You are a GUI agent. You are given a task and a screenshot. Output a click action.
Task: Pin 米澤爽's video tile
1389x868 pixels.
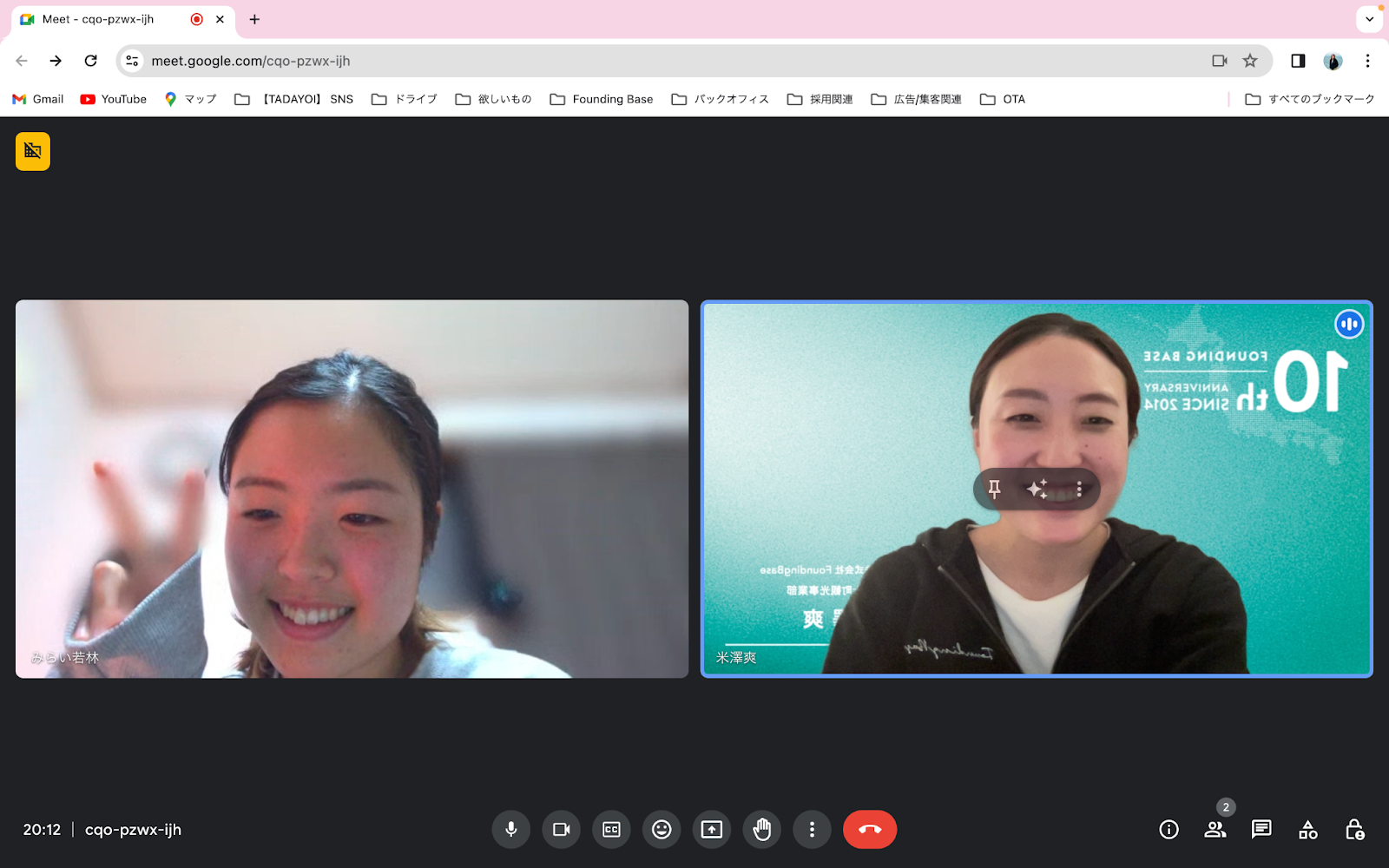click(995, 490)
